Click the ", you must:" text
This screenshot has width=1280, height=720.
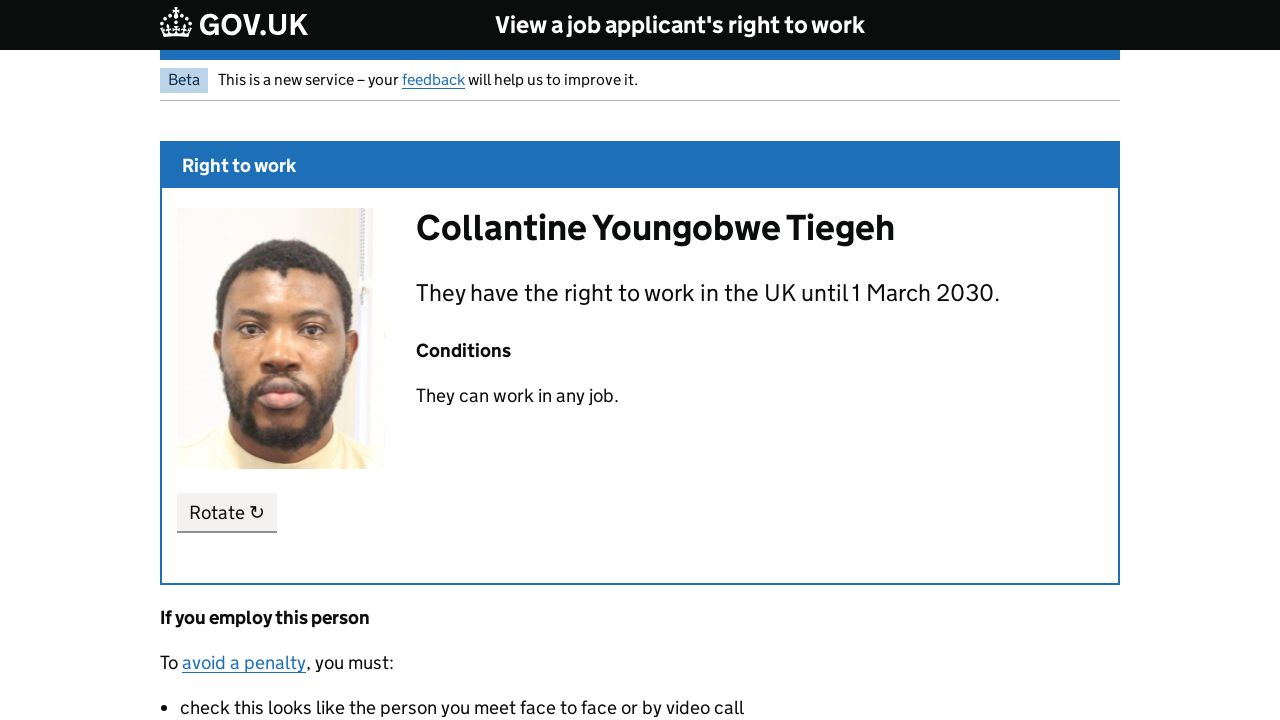click(x=351, y=663)
